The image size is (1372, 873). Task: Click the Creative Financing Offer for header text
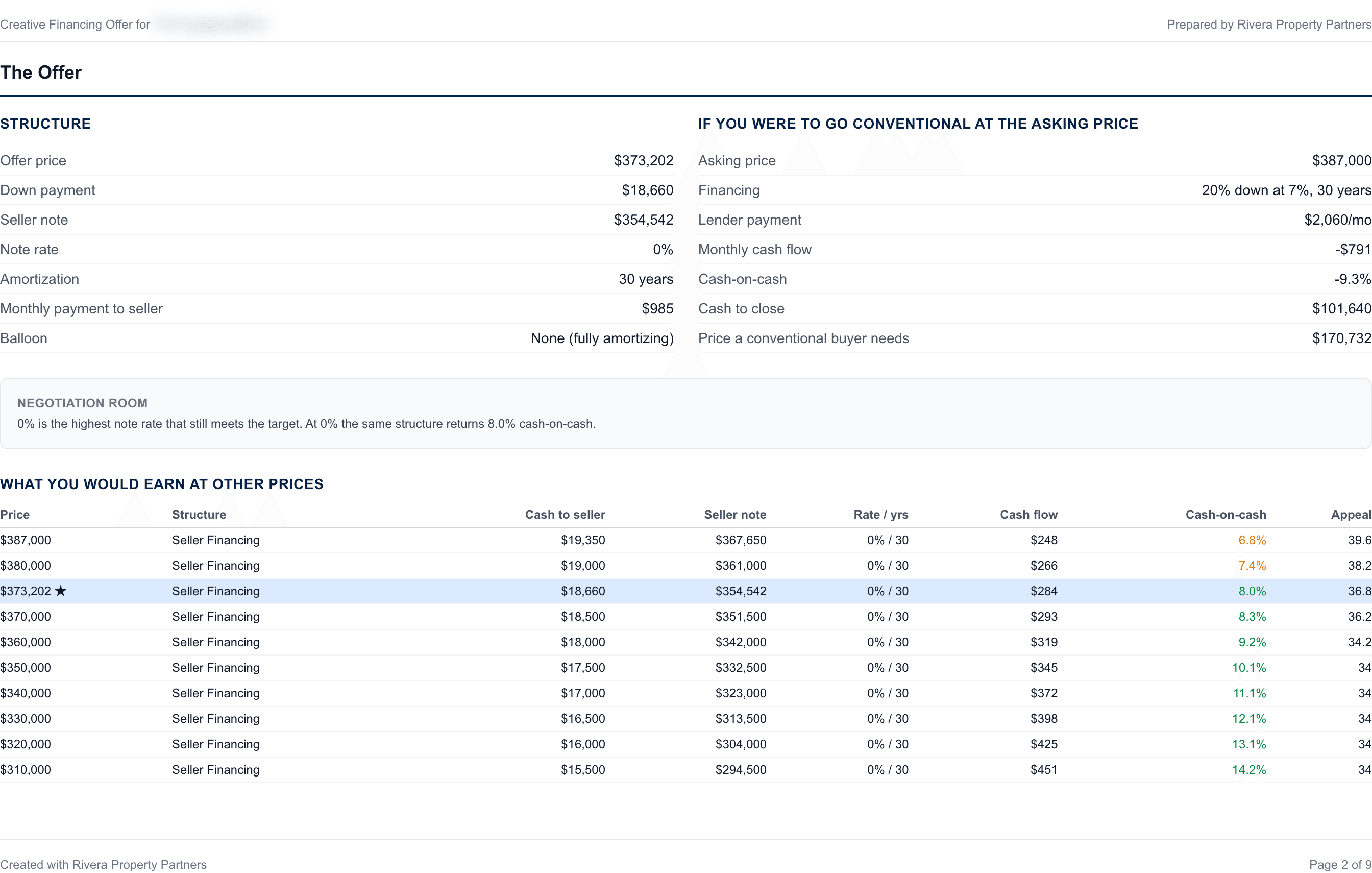tap(75, 25)
